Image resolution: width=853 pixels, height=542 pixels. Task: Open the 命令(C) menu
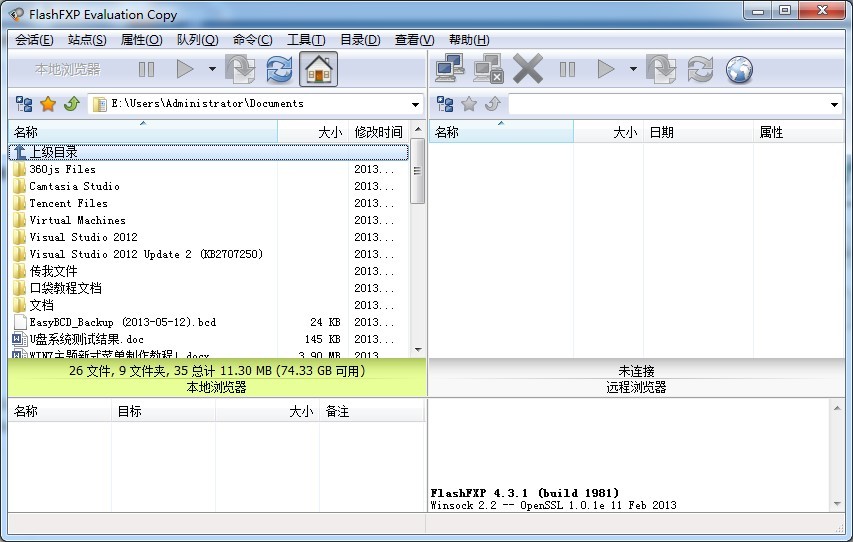point(252,40)
